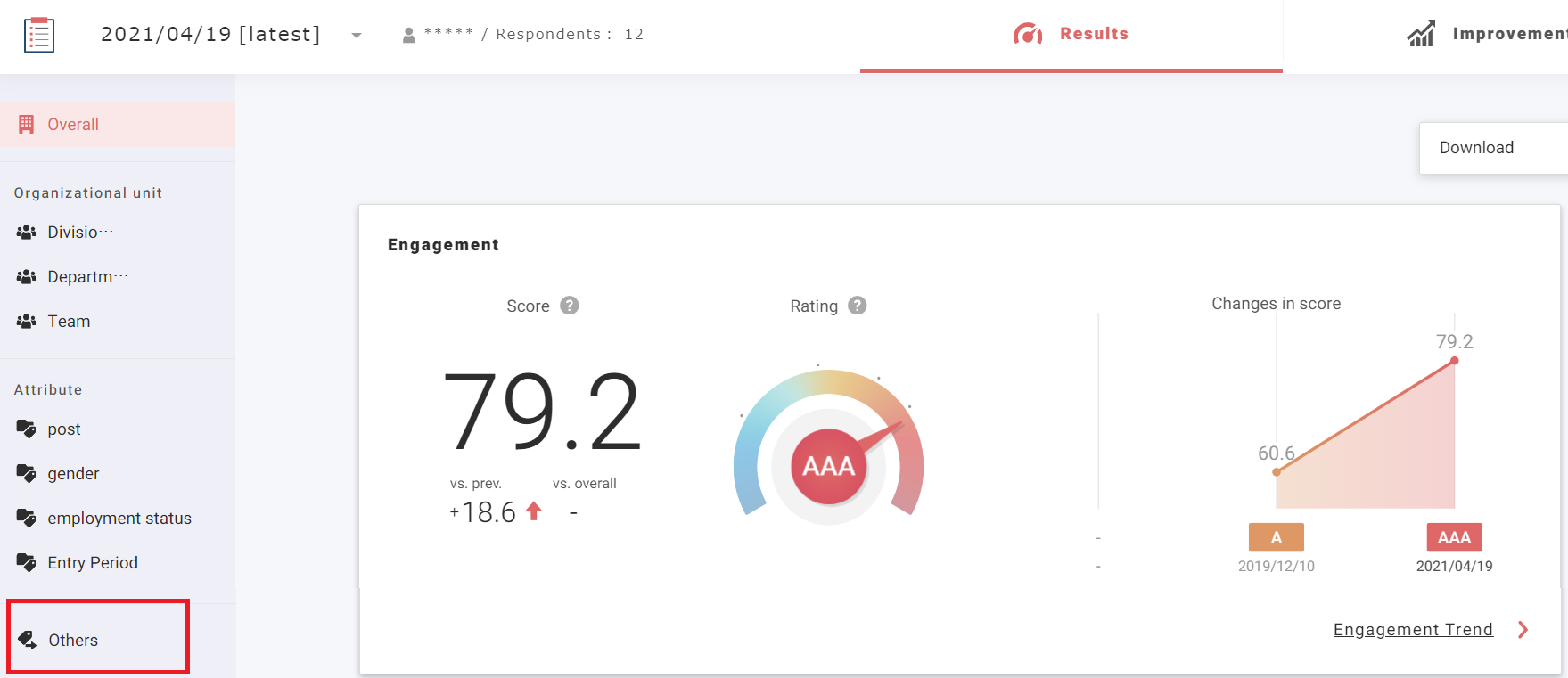Filter by employment status attribute
Screen dimensions: 1568x678
(x=119, y=519)
